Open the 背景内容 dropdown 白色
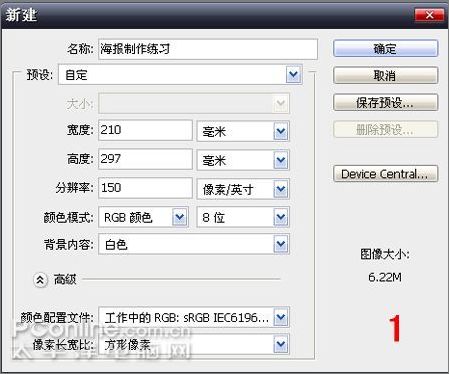Image resolution: width=449 pixels, height=374 pixels. tap(194, 245)
